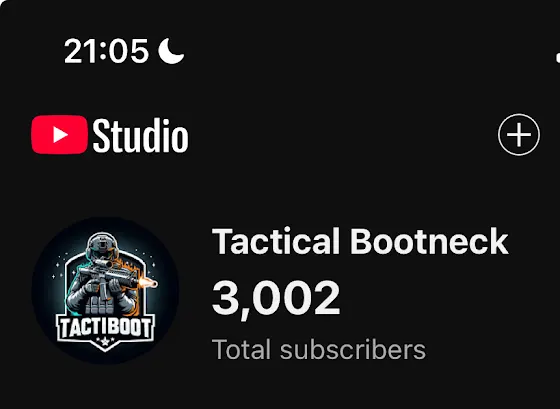
Task: Click the rifle muzzle flash in the avatar
Action: 149,283
